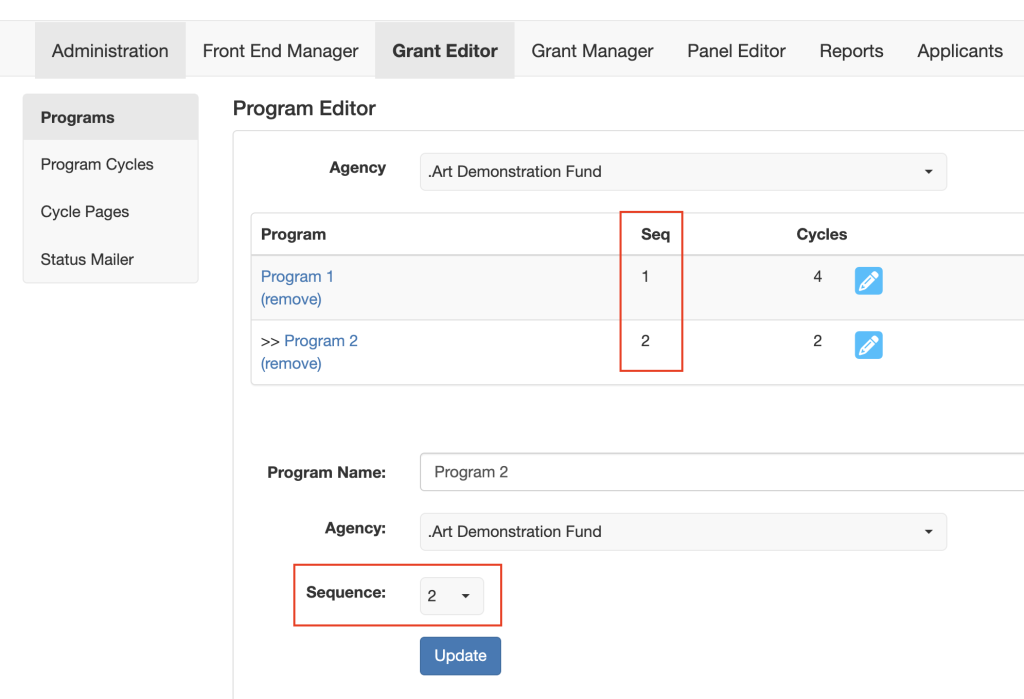This screenshot has height=699, width=1024.
Task: Go to the Grant Manager tab
Action: coord(592,51)
